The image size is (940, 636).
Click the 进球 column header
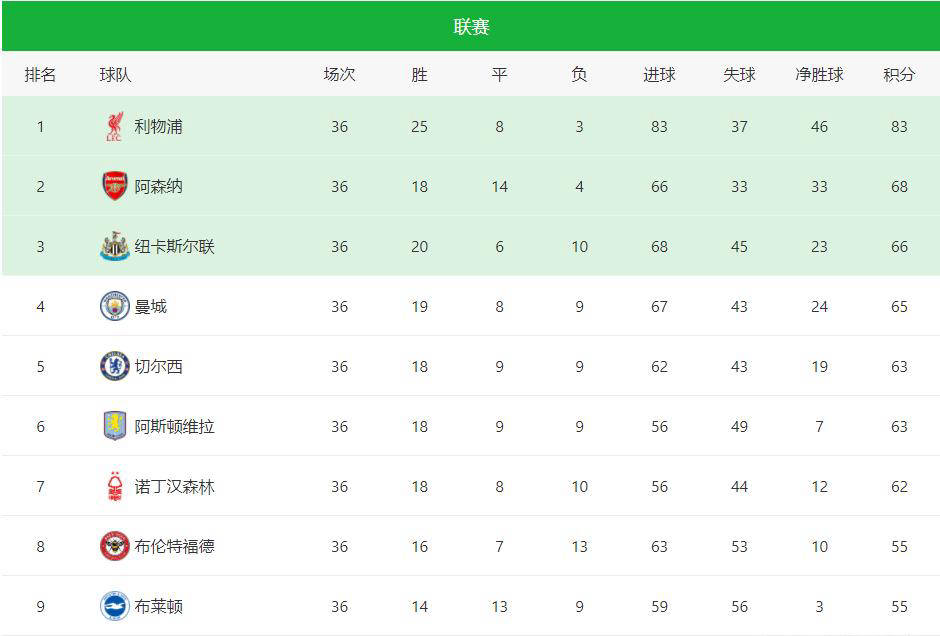[659, 74]
